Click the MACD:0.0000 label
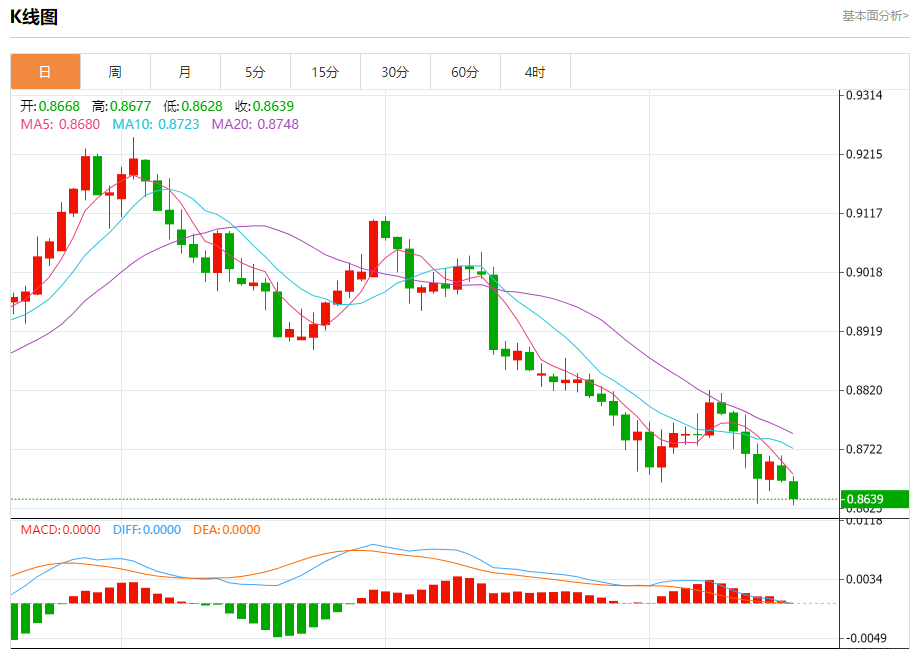Screen dimensions: 919x649 coord(60,530)
